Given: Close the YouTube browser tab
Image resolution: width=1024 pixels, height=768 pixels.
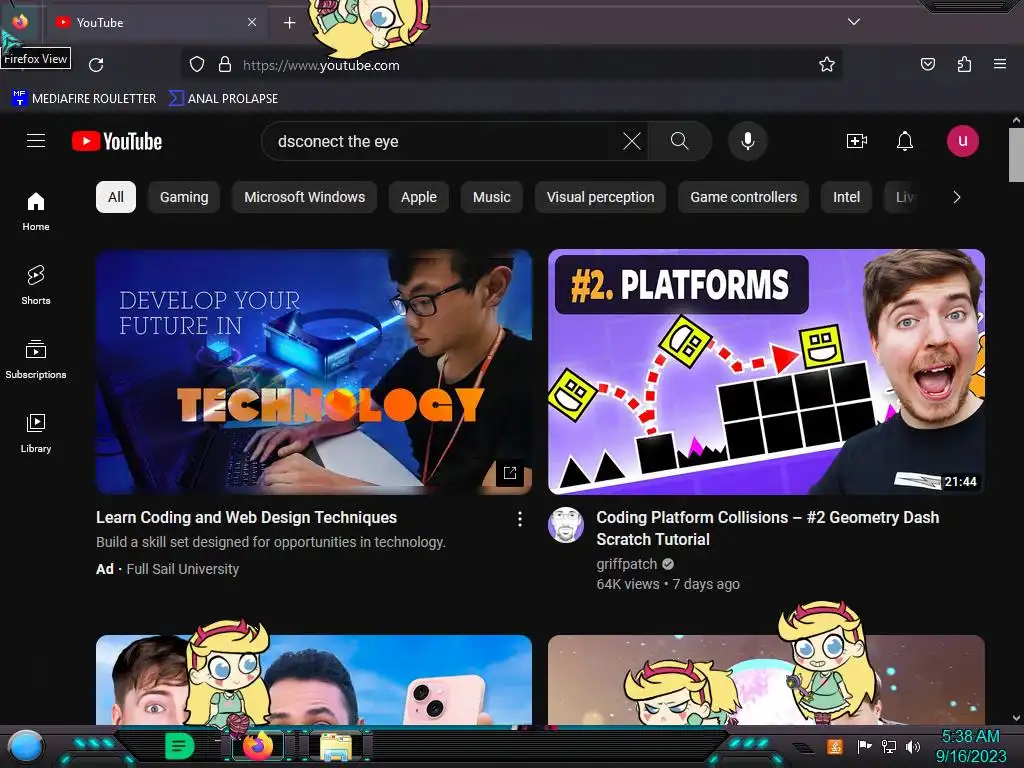Looking at the screenshot, I should coord(252,22).
